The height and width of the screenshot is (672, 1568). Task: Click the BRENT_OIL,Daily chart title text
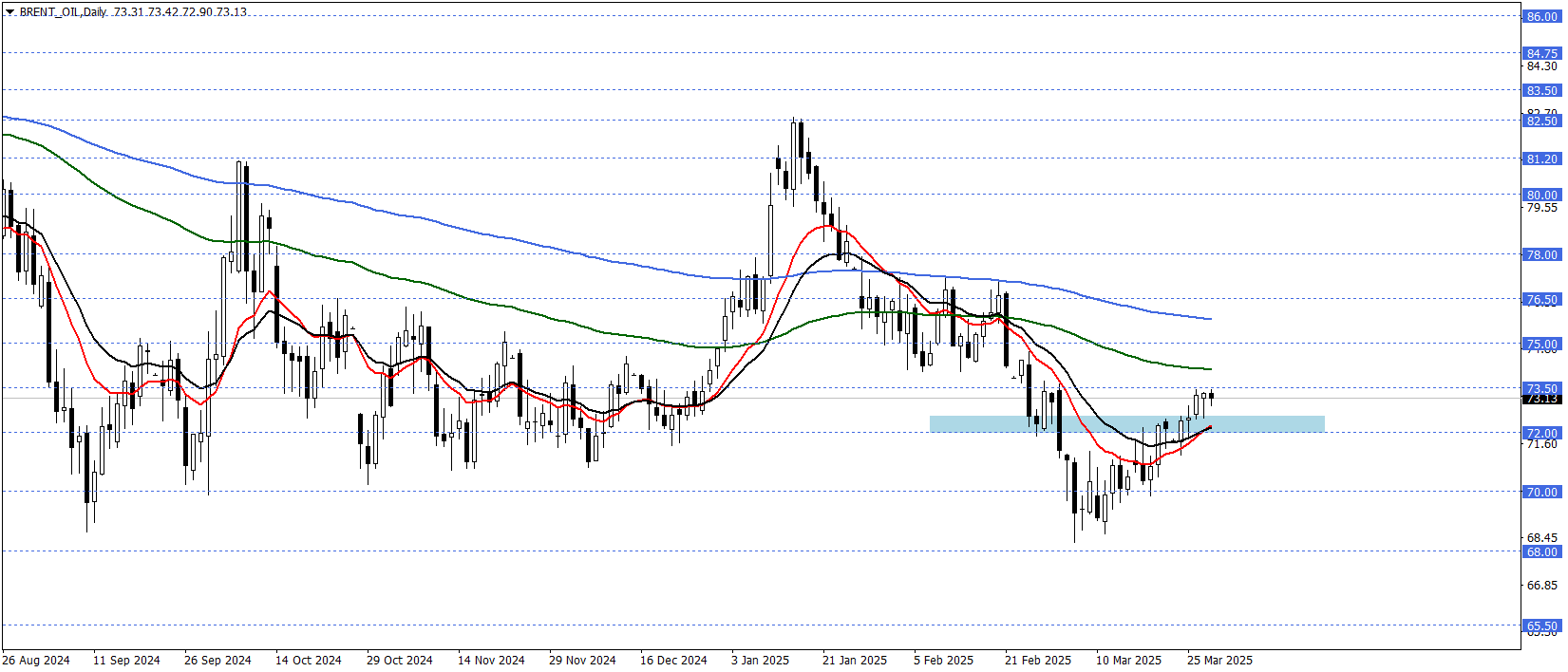click(63, 12)
